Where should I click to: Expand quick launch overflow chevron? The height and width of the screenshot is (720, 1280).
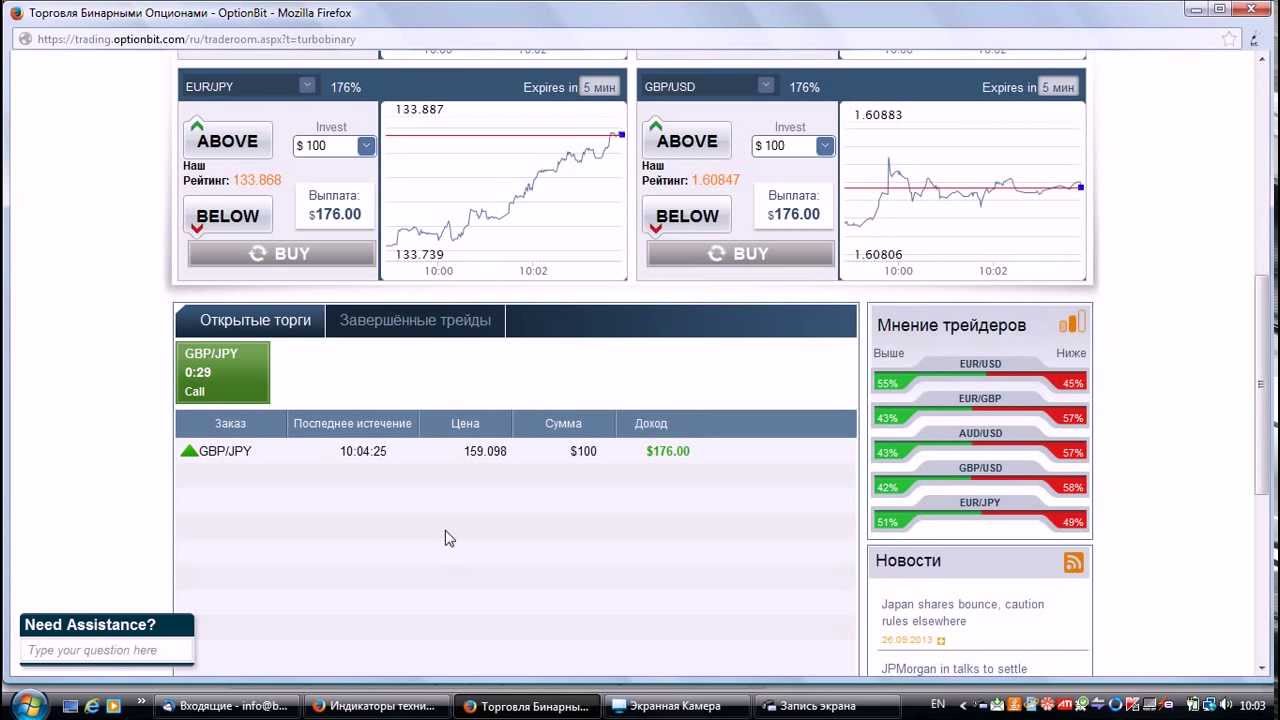tap(141, 701)
